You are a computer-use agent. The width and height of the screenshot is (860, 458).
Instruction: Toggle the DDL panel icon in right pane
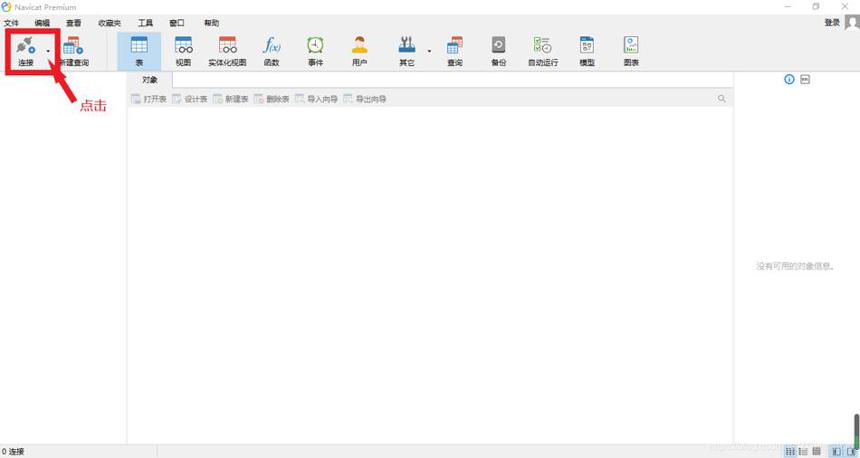click(x=805, y=80)
